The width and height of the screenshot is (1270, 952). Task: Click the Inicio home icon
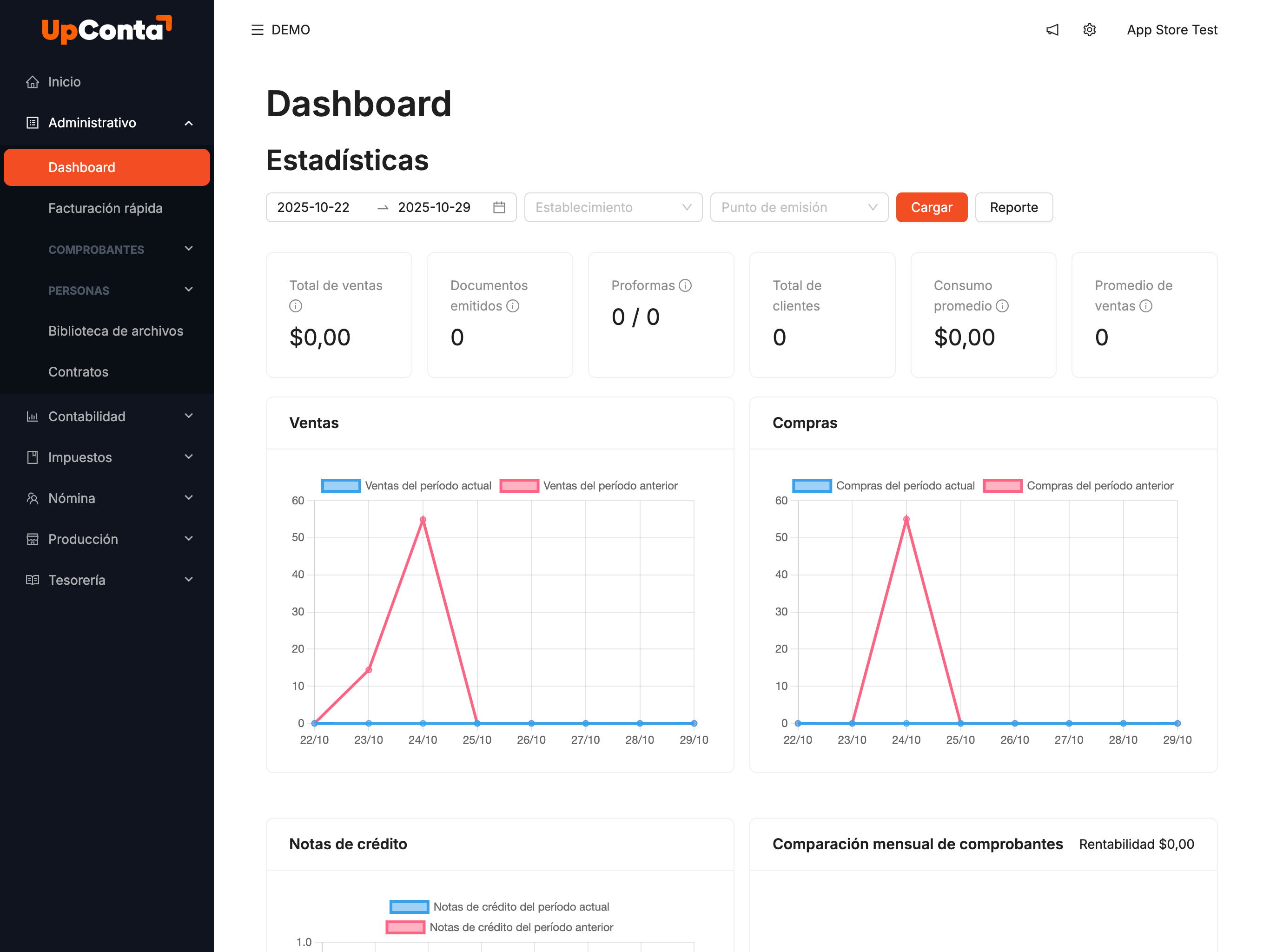click(33, 82)
